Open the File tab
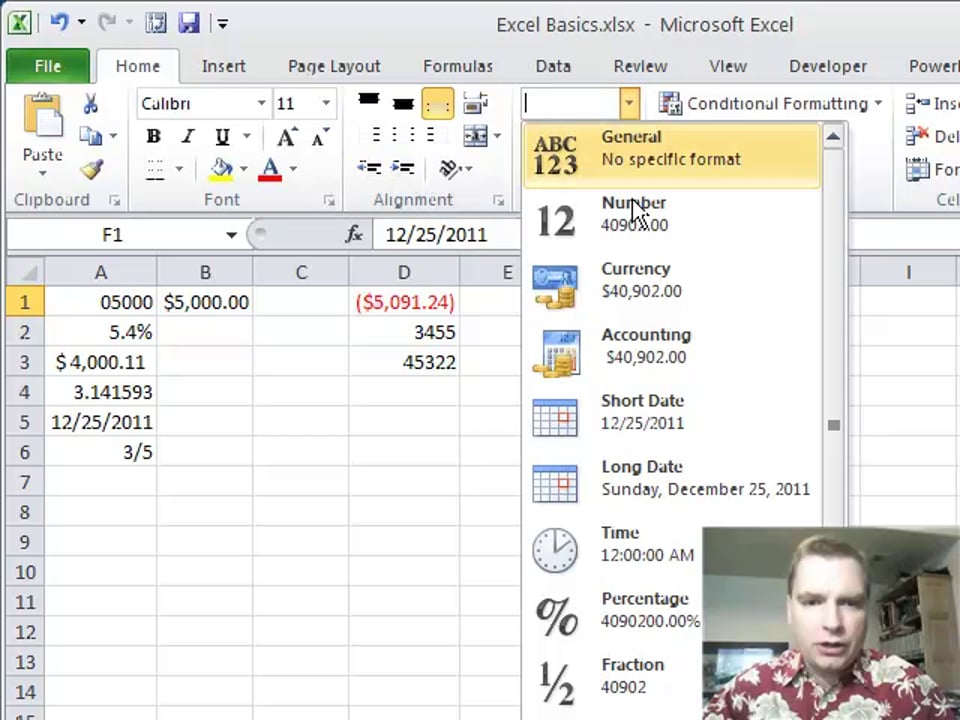960x720 pixels. coord(48,66)
